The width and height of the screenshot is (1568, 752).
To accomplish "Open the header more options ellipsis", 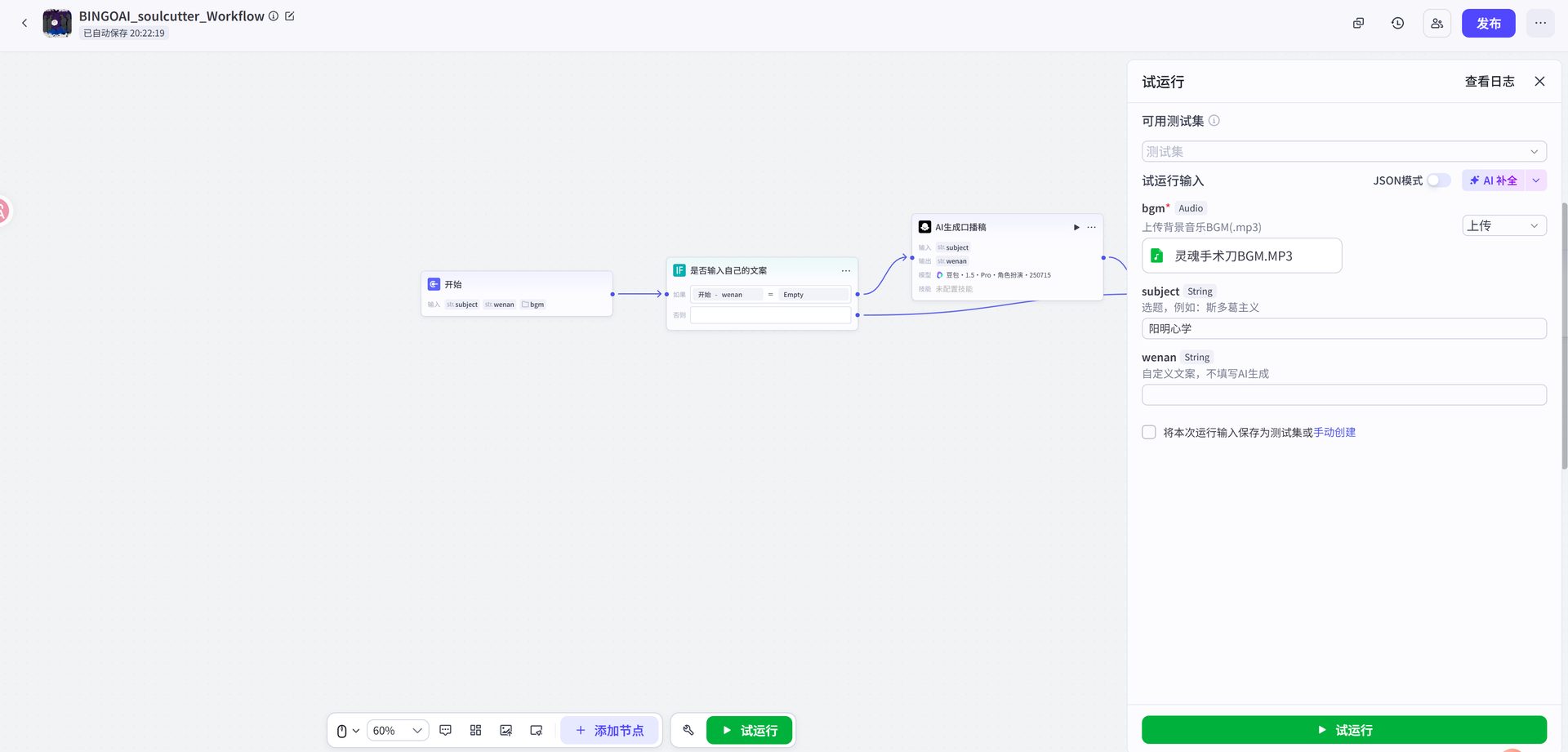I will (x=1540, y=23).
